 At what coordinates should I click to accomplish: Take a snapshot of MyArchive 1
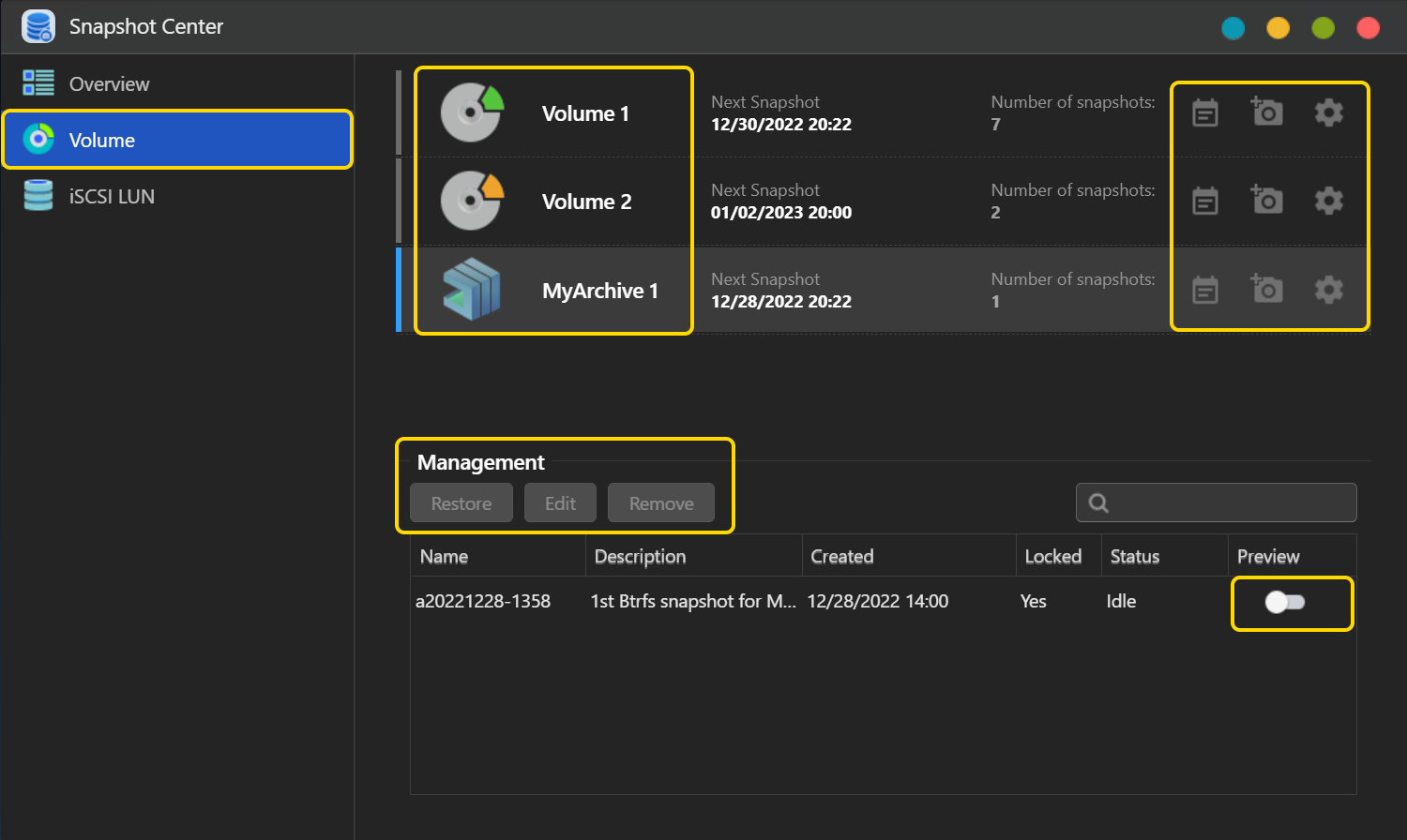pos(1267,290)
